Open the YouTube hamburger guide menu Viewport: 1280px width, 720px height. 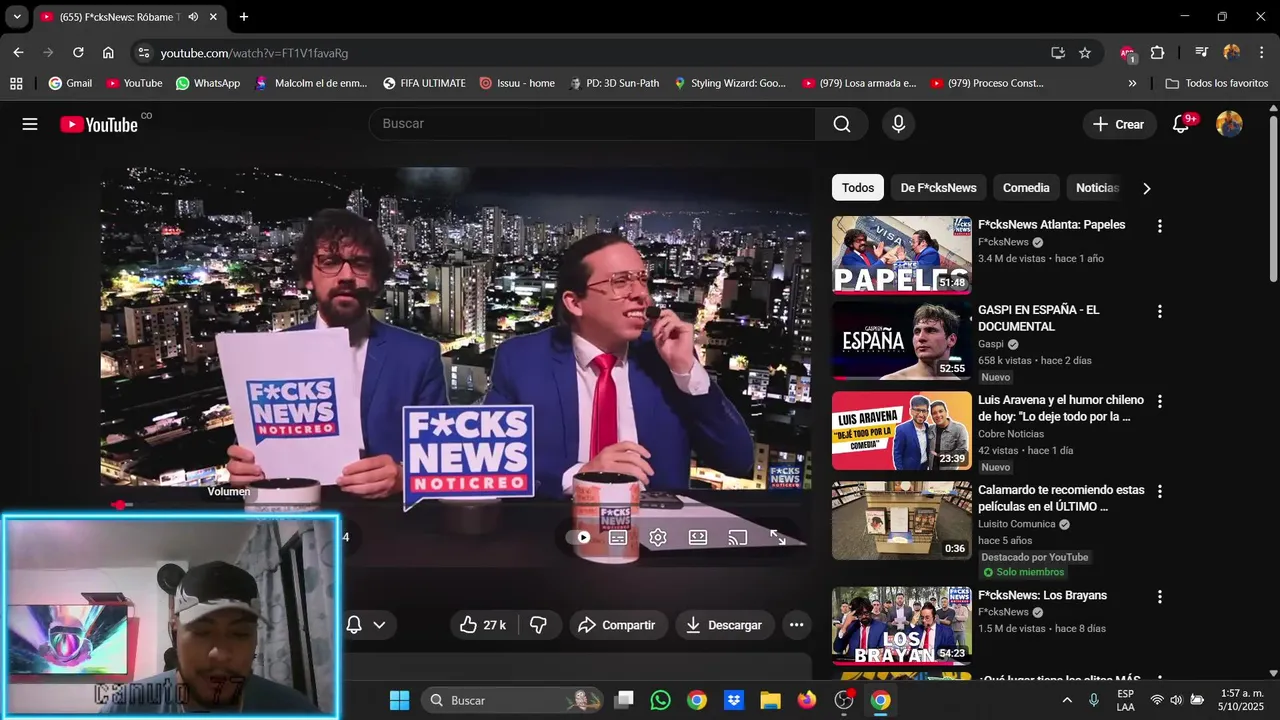[x=30, y=124]
